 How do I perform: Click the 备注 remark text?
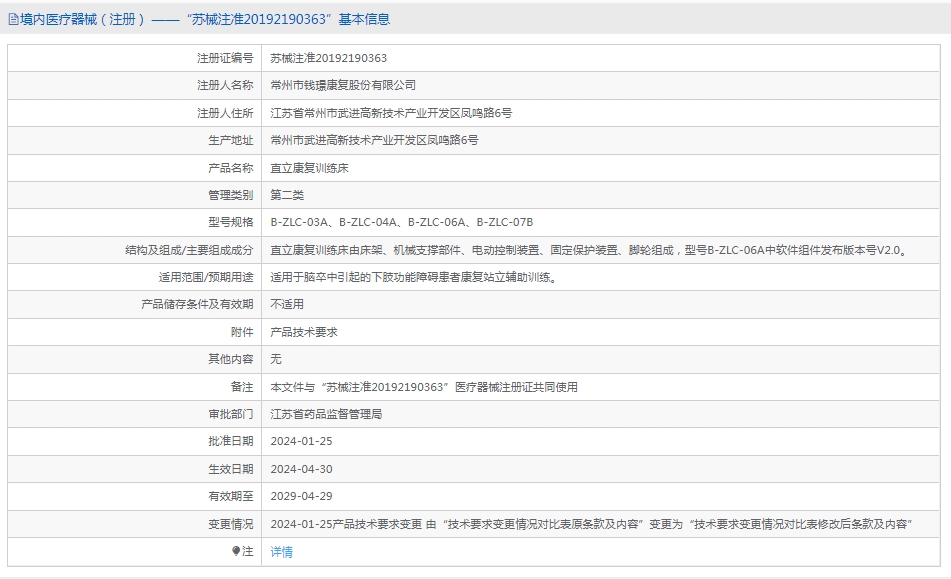pos(424,387)
